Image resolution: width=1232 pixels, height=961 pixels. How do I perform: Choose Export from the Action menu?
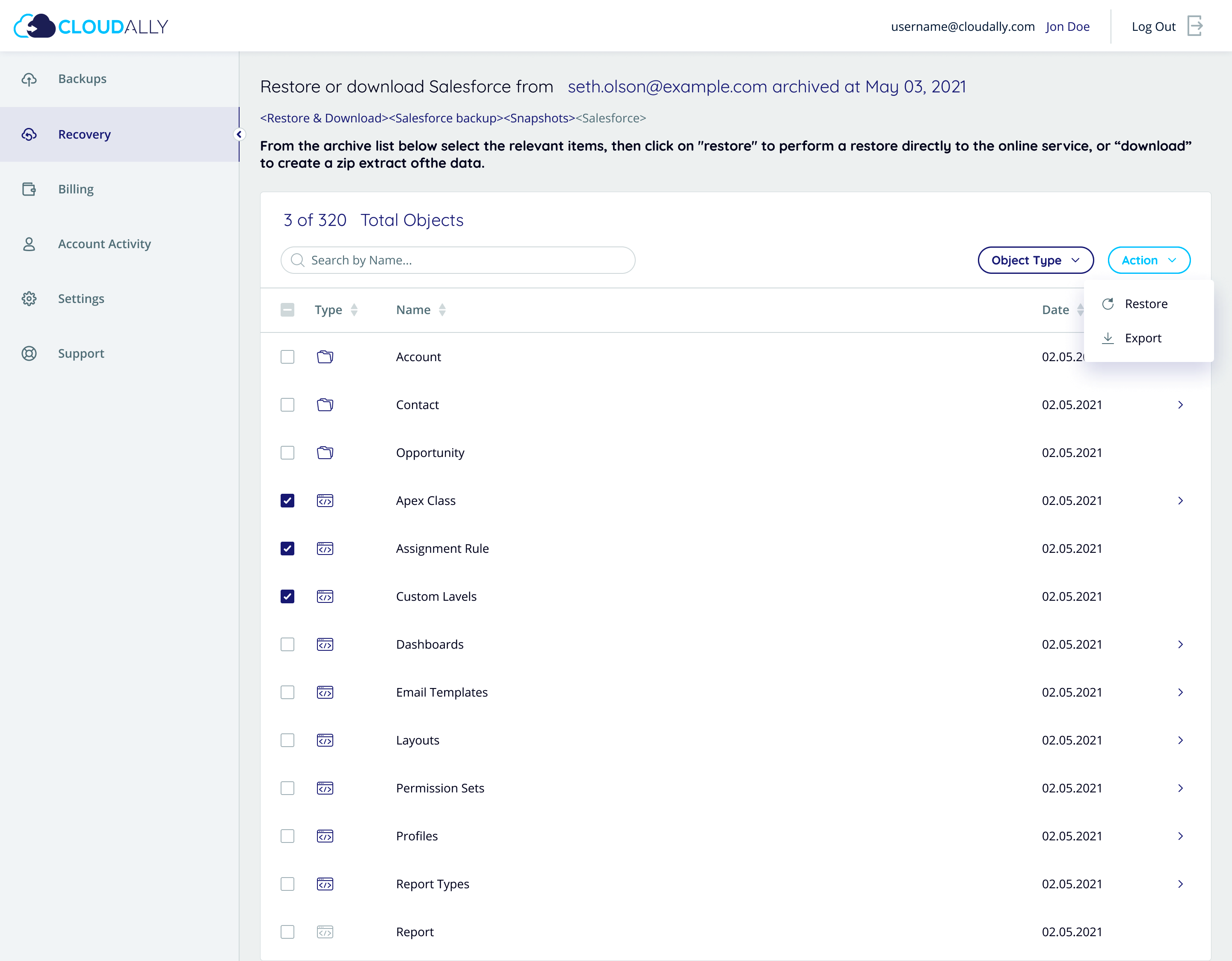[1149, 338]
